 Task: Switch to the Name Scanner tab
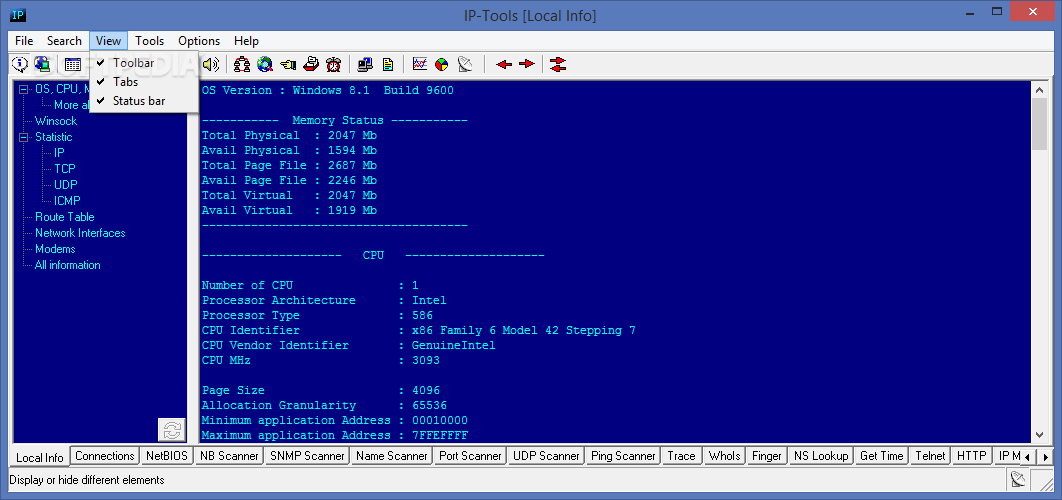[x=392, y=456]
